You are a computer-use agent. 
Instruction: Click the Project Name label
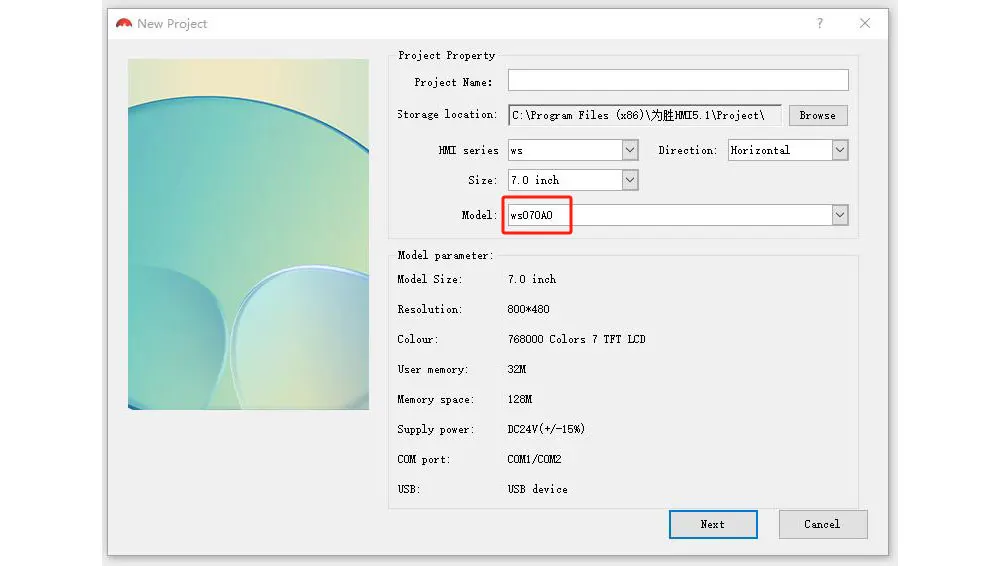(453, 82)
